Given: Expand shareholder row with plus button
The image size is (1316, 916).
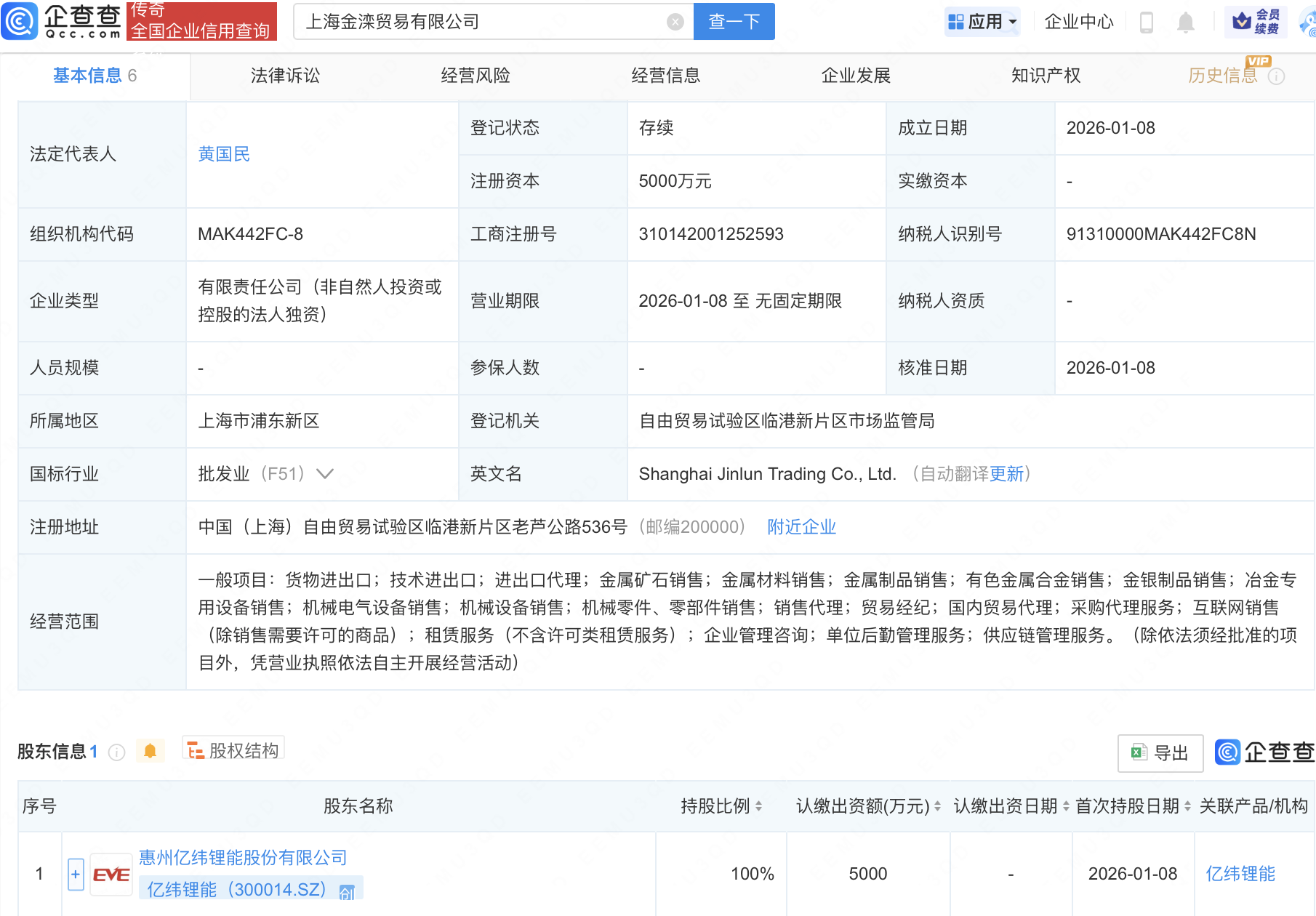Looking at the screenshot, I should coord(76,875).
